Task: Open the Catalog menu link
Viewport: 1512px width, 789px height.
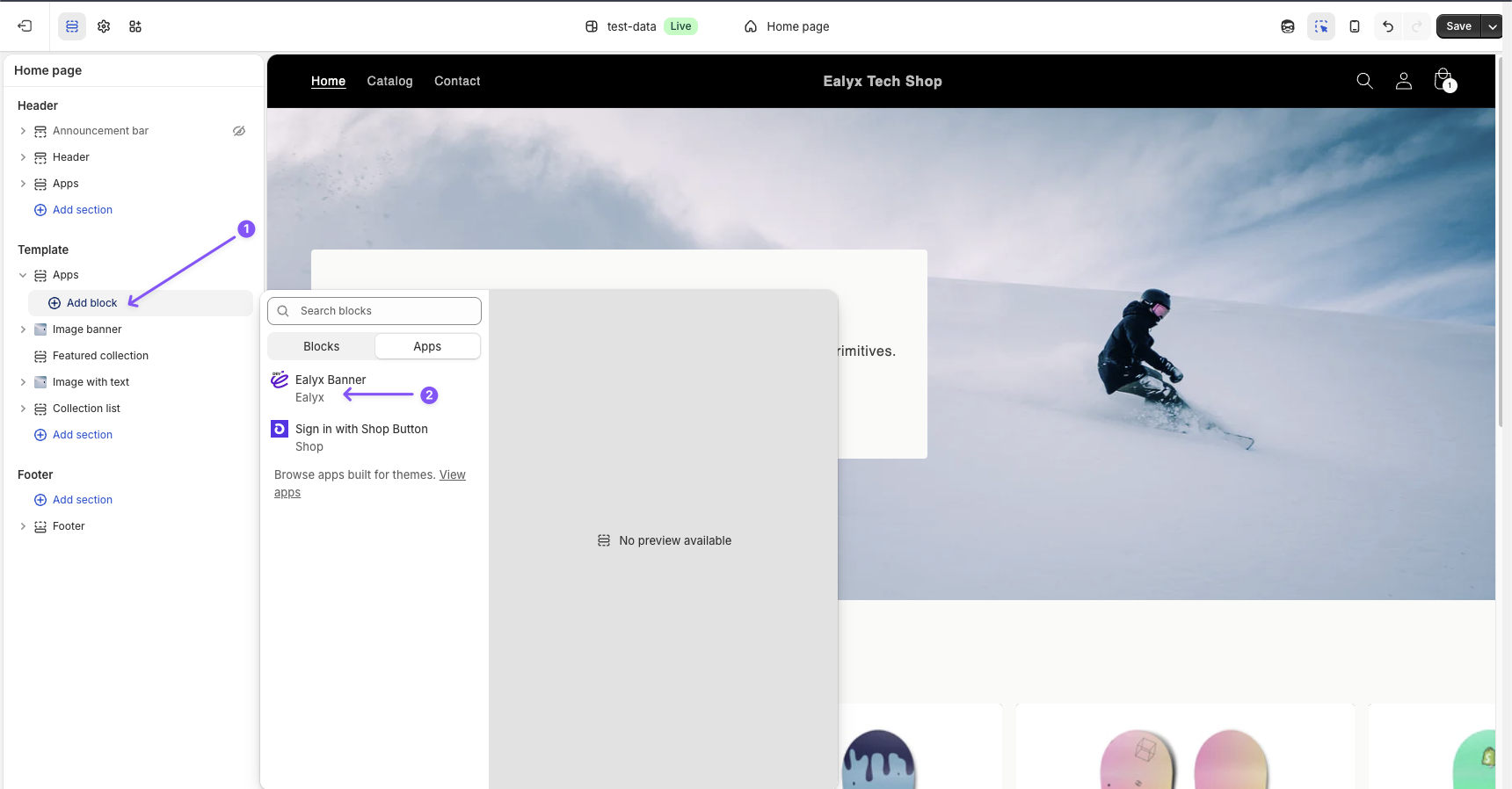Action: point(389,81)
